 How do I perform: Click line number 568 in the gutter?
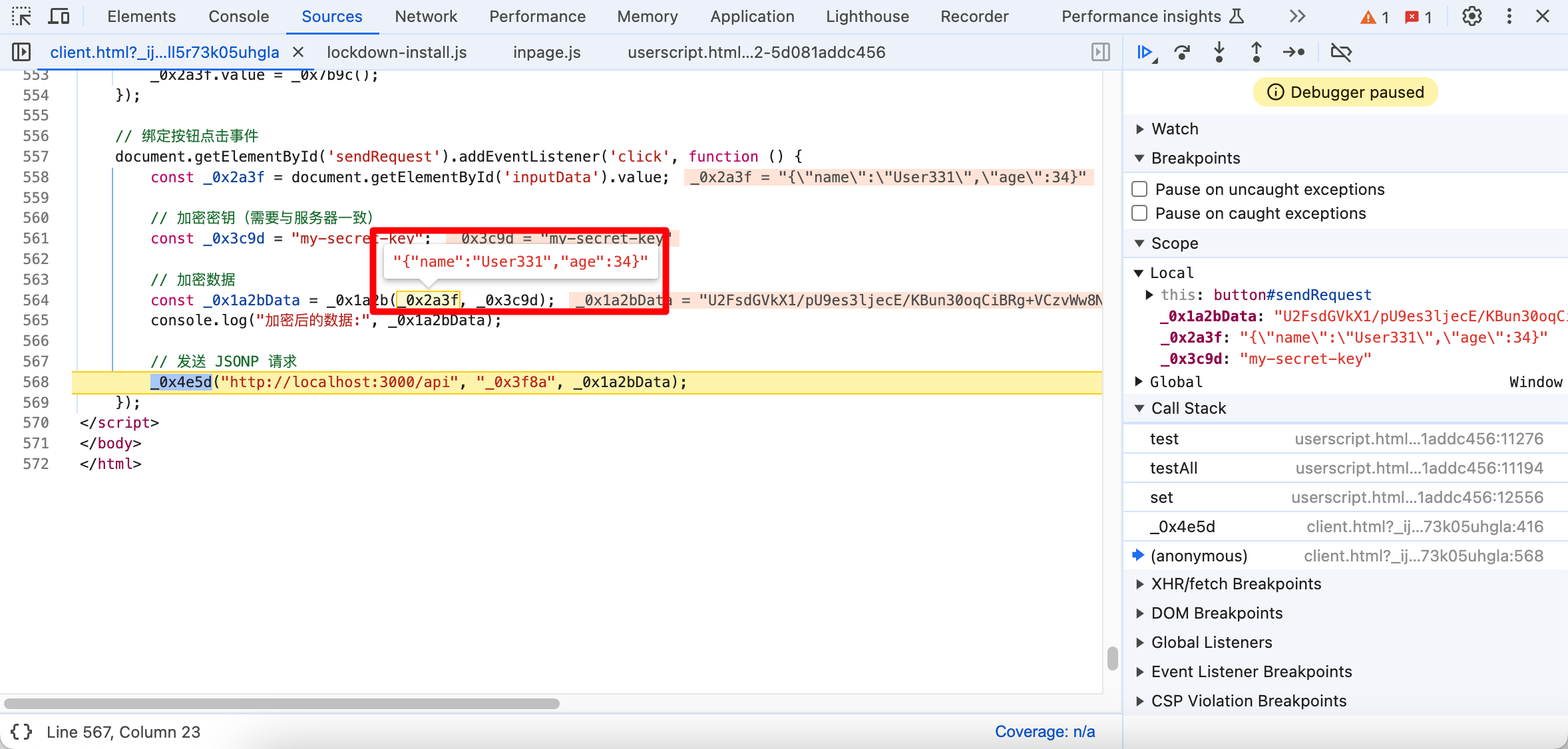pyautogui.click(x=36, y=382)
